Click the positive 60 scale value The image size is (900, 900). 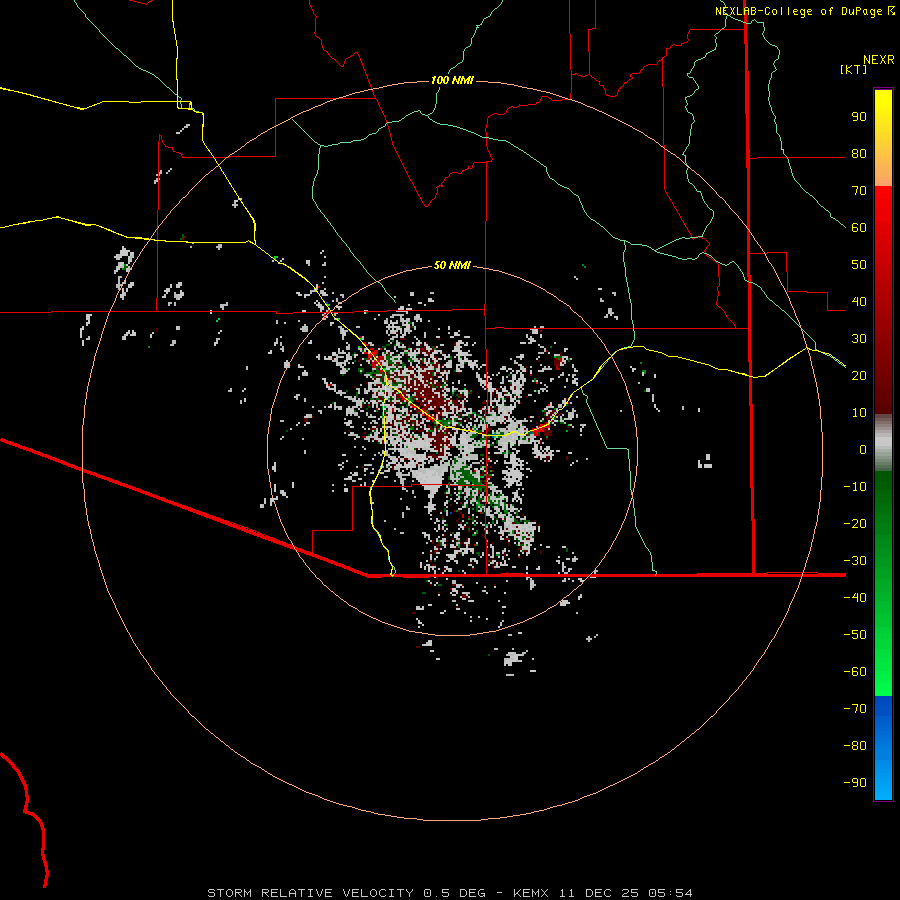pyautogui.click(x=859, y=228)
